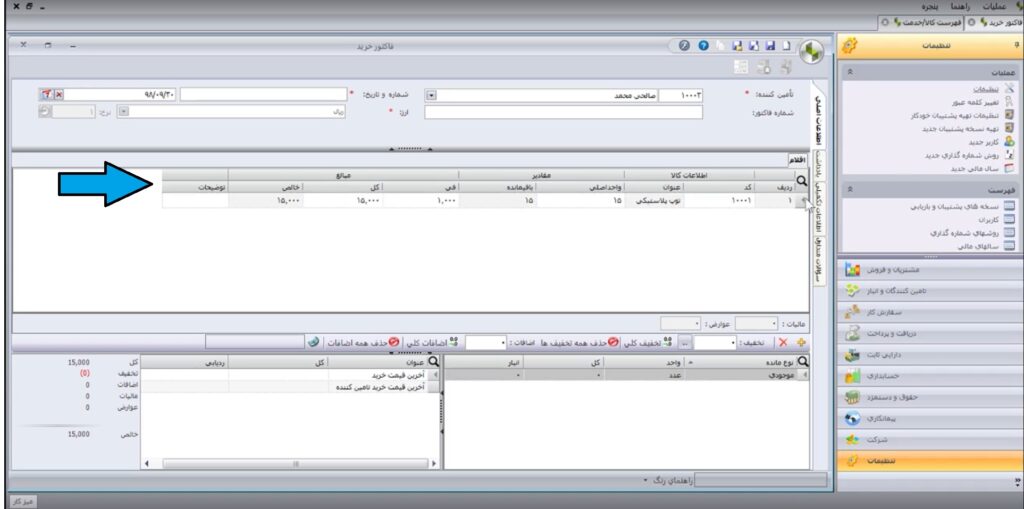Screen dimensions: 1024x509
Task: Open حقوق و دستمزد module
Action: 930,397
